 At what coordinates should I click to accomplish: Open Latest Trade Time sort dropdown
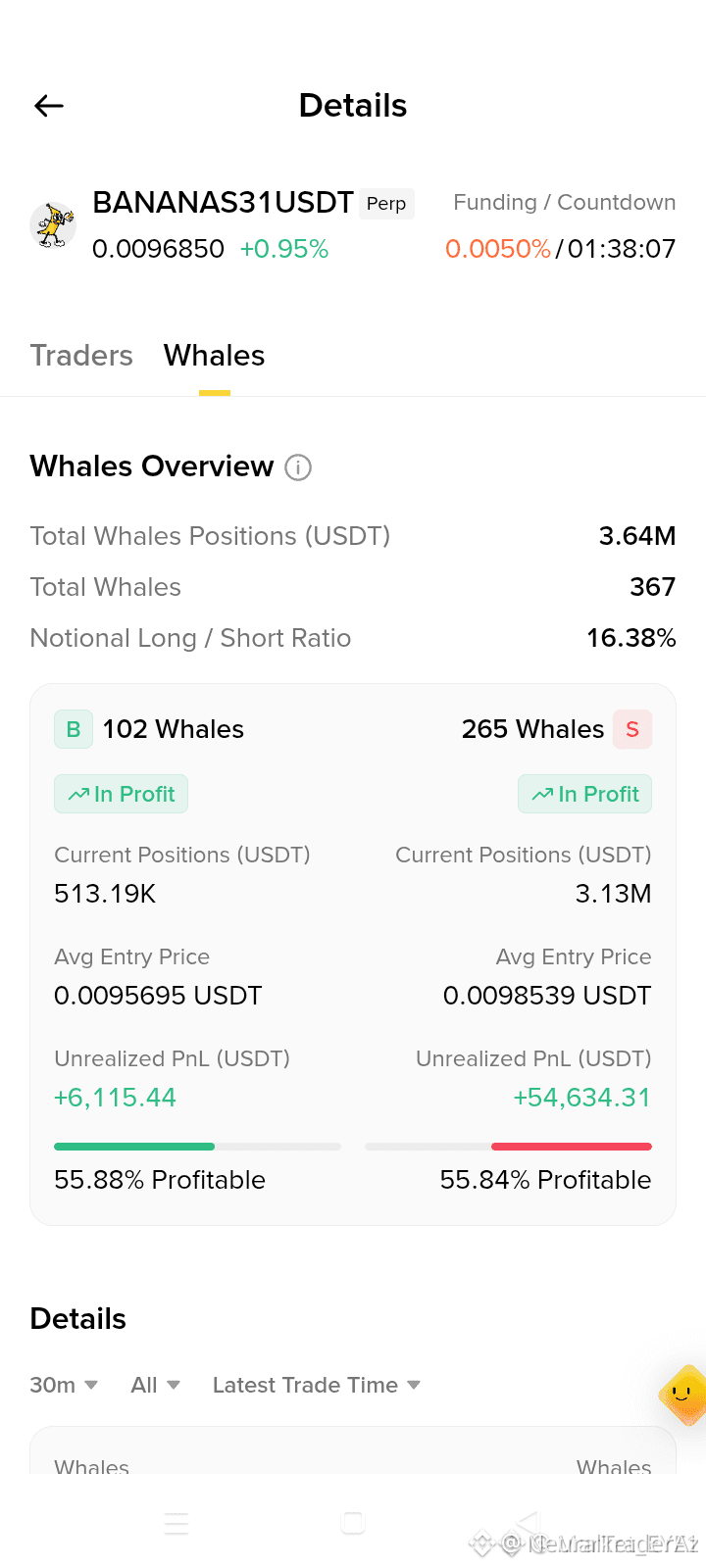coord(317,1385)
